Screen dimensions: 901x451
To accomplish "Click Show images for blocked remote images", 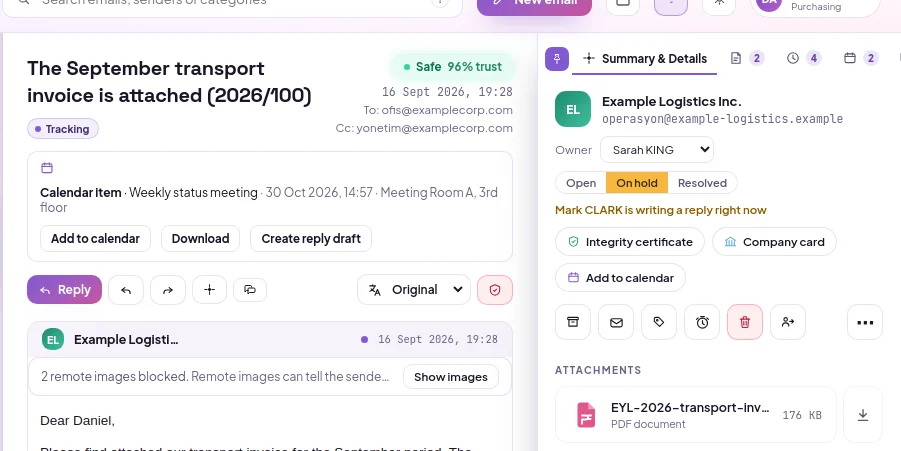I will 451,377.
